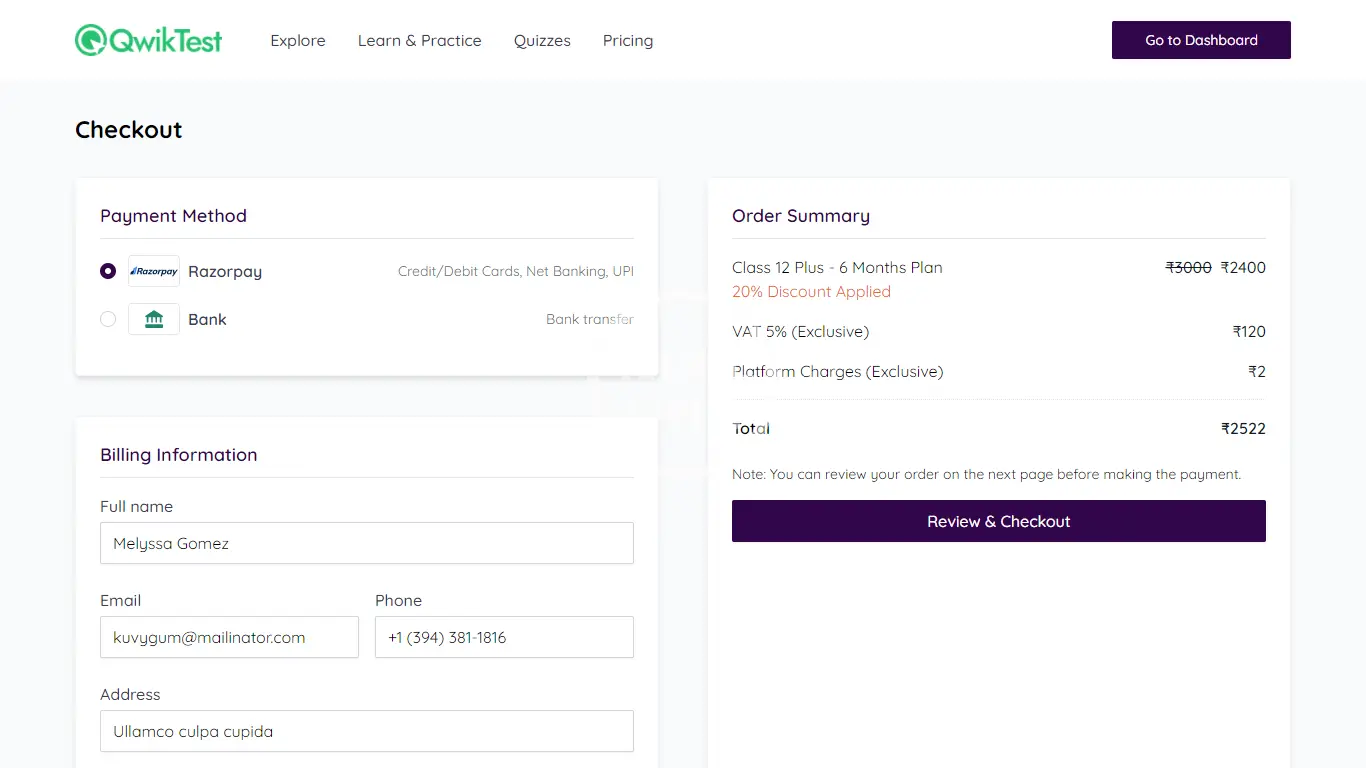This screenshot has height=768, width=1366.
Task: Click the 20% Discount Applied text
Action: (811, 292)
